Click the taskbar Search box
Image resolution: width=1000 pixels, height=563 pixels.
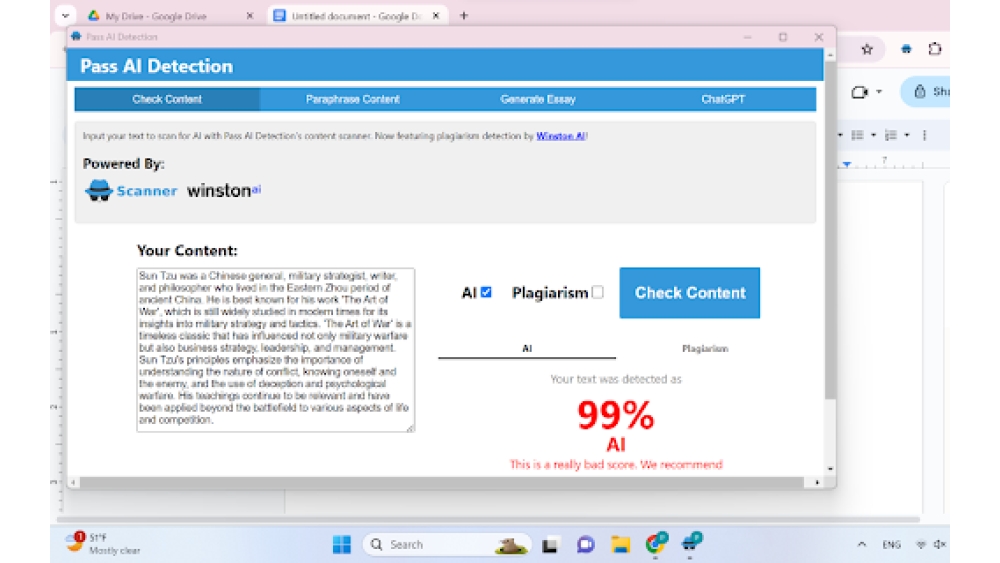pyautogui.click(x=446, y=545)
